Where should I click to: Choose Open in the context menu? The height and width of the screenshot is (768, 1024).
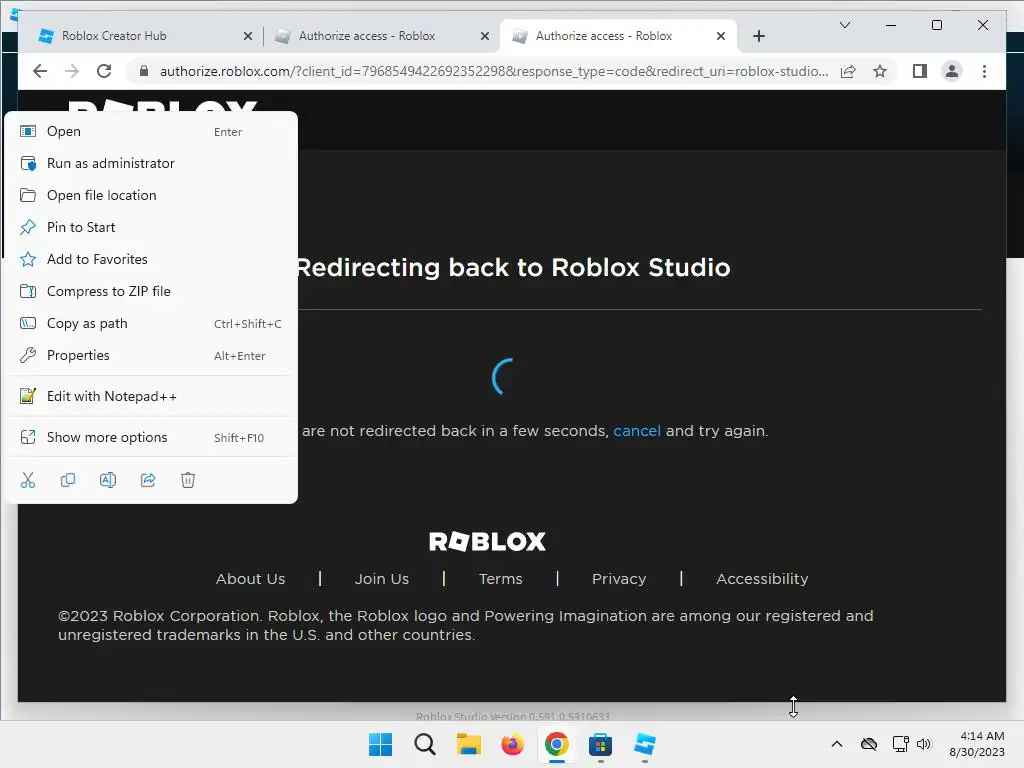pyautogui.click(x=151, y=131)
